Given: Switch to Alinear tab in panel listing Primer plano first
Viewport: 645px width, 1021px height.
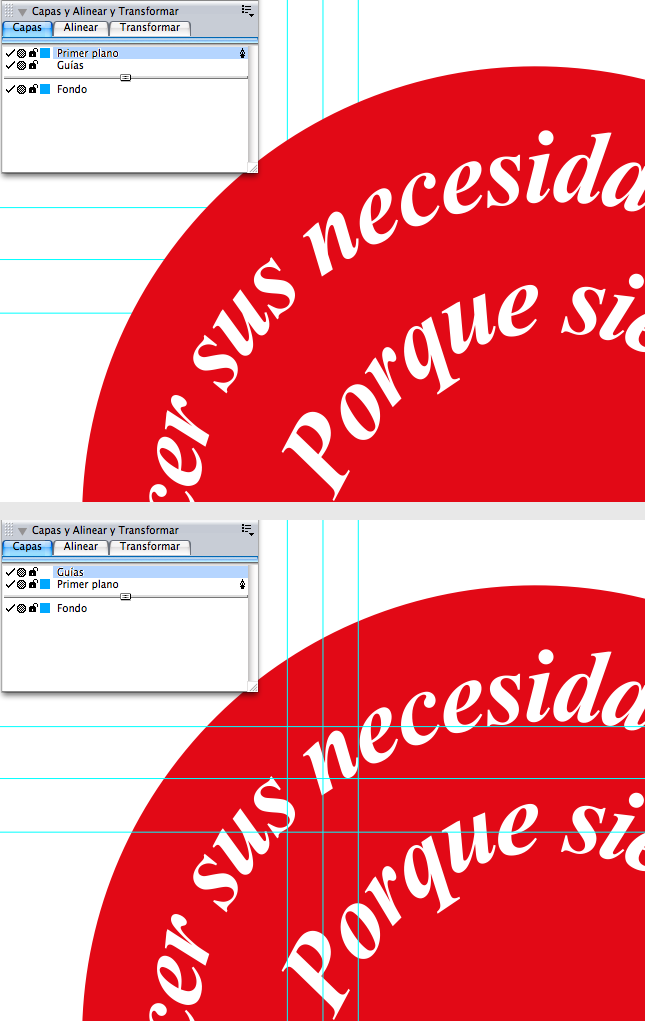Looking at the screenshot, I should [81, 27].
